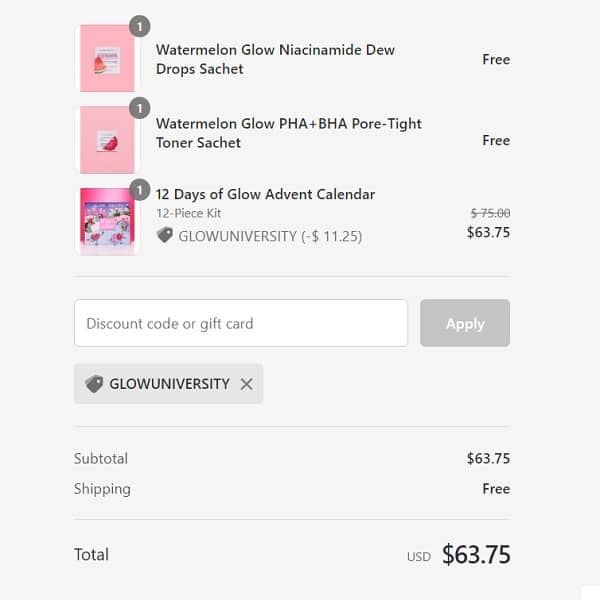Click the discount tag icon under Advent Calendar
Screen dimensions: 600x600
pyautogui.click(x=165, y=235)
